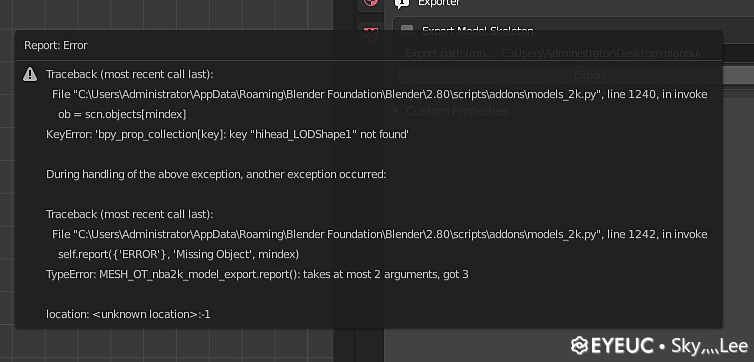The height and width of the screenshot is (362, 754).
Task: Click the Export path input field
Action: tap(608, 53)
